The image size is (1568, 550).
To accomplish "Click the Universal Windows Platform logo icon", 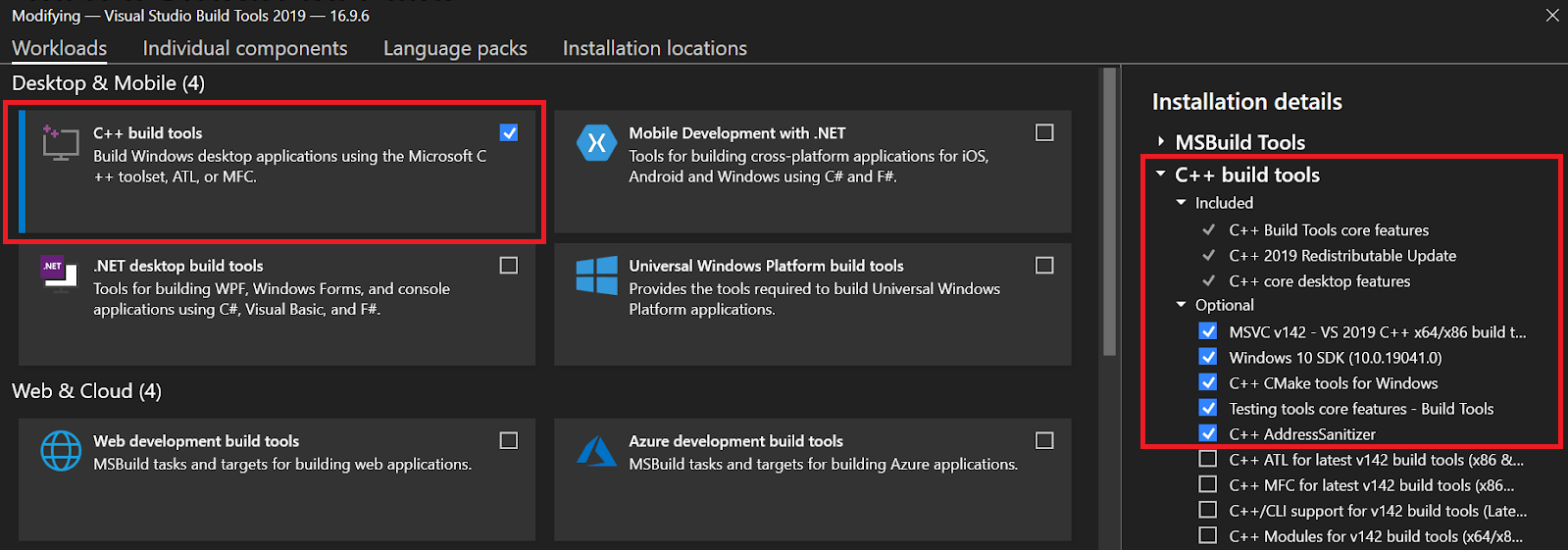I will (596, 275).
